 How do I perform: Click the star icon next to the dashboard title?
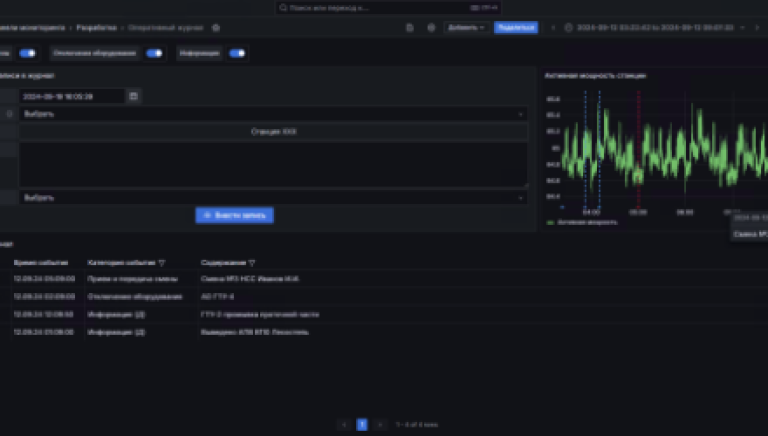point(216,28)
